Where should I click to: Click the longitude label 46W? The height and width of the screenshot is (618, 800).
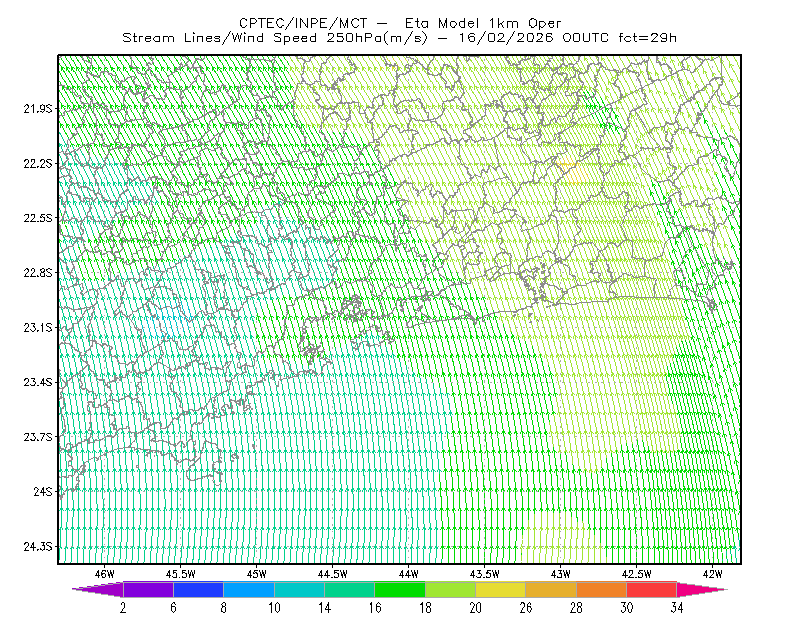tap(105, 574)
